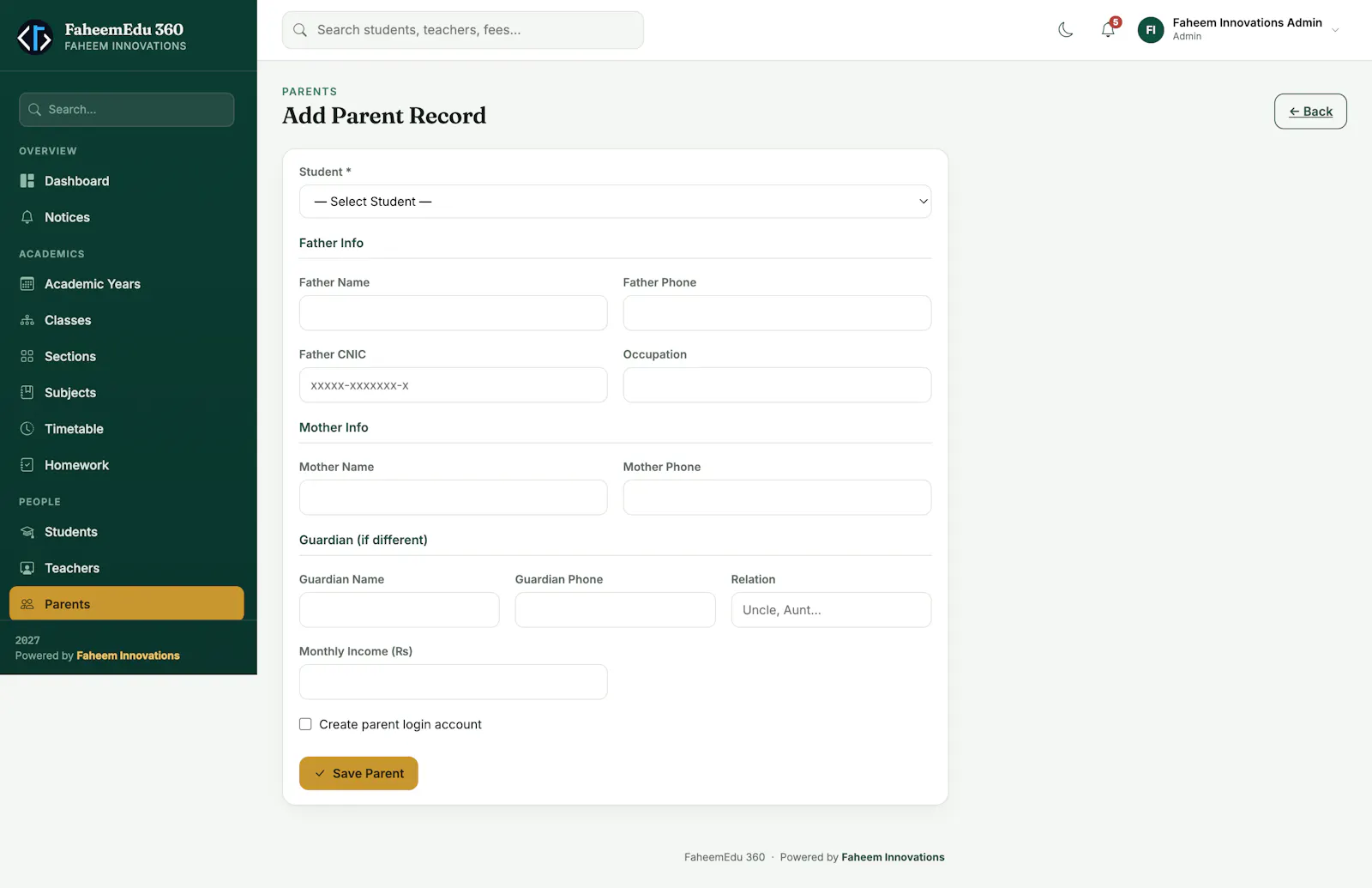
Task: Click the Monthly Income (Rs) input
Action: [453, 682]
